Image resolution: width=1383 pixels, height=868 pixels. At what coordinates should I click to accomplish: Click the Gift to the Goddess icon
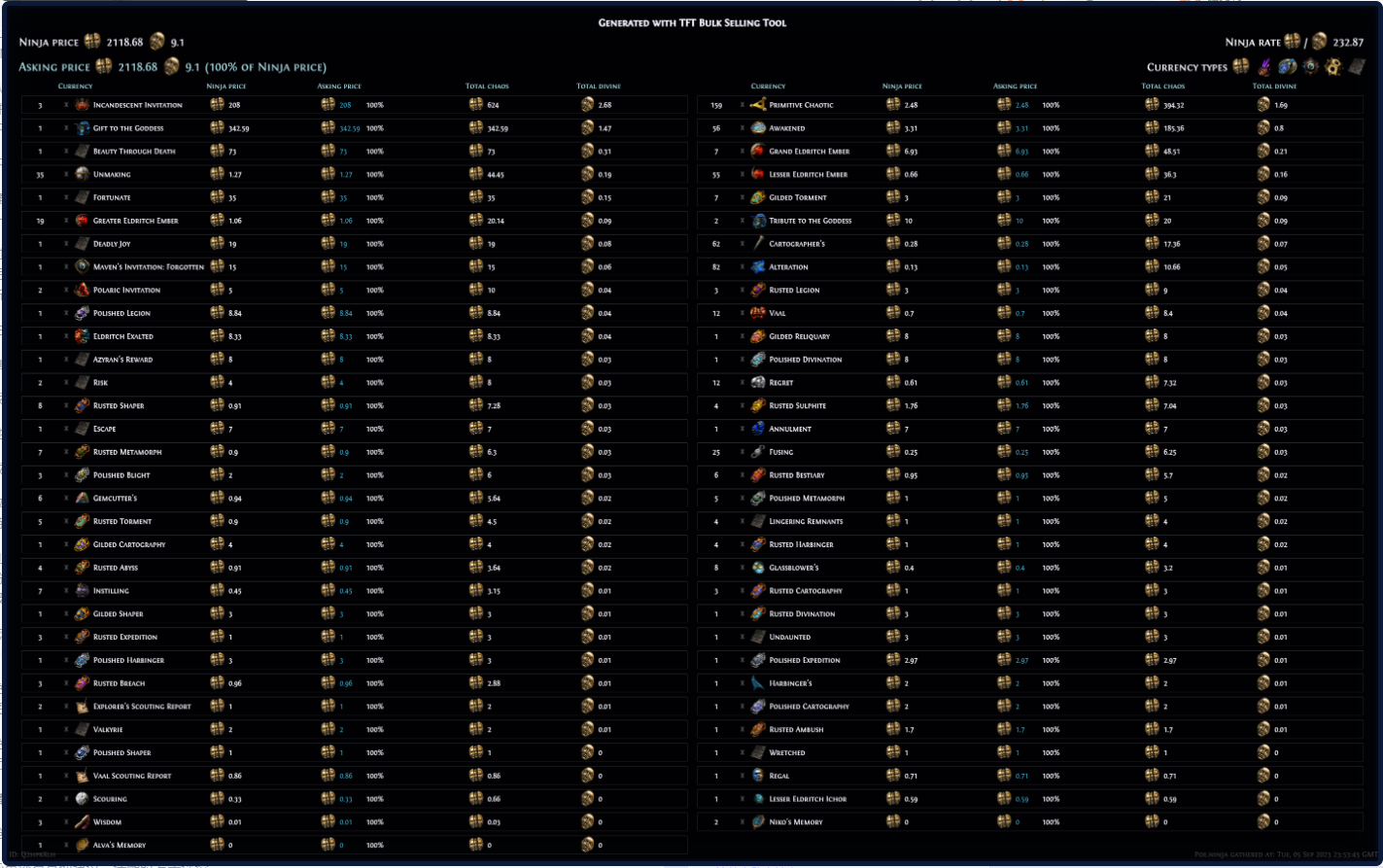point(83,128)
